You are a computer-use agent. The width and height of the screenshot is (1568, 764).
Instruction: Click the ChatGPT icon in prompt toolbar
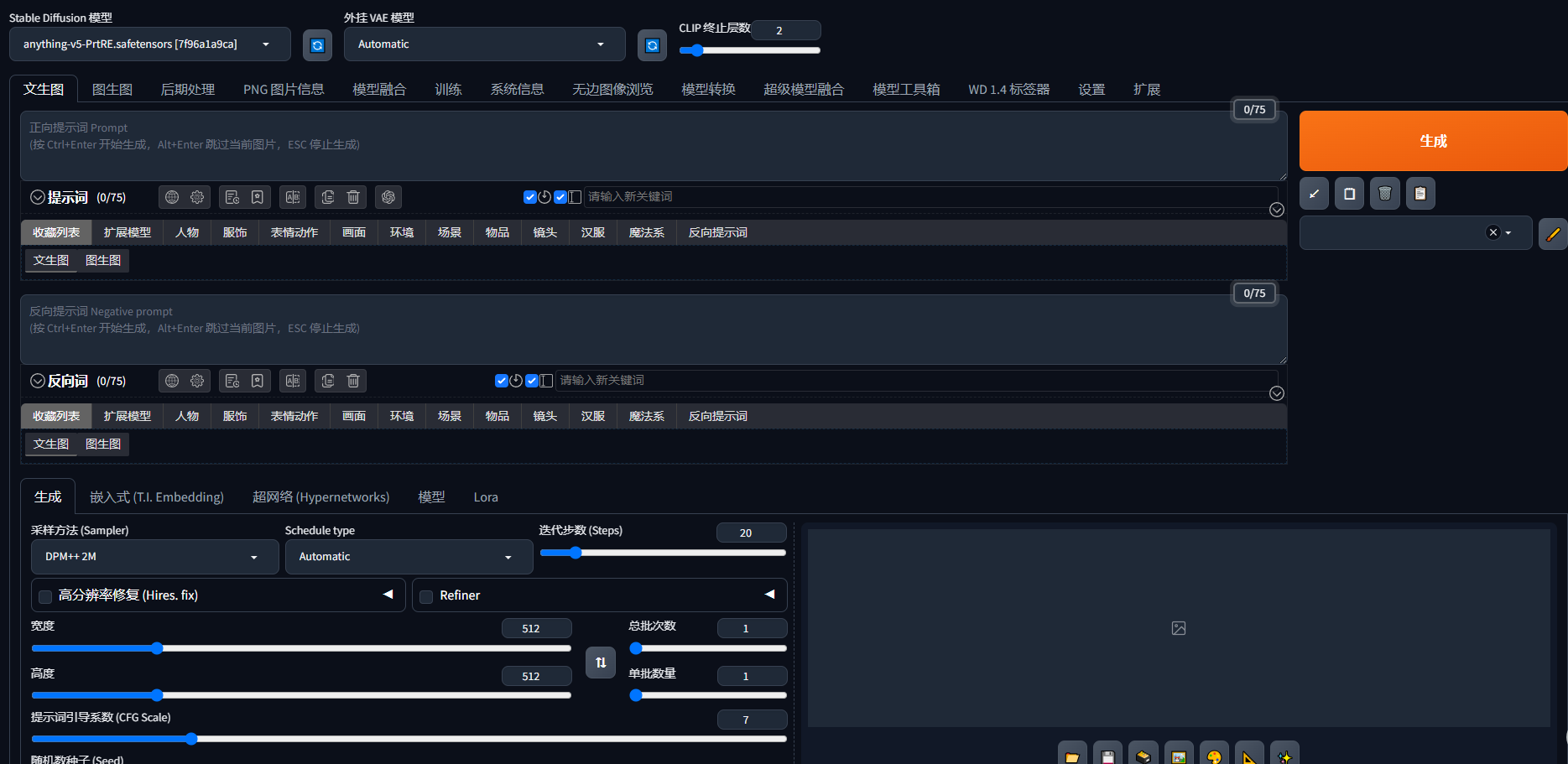[x=388, y=197]
